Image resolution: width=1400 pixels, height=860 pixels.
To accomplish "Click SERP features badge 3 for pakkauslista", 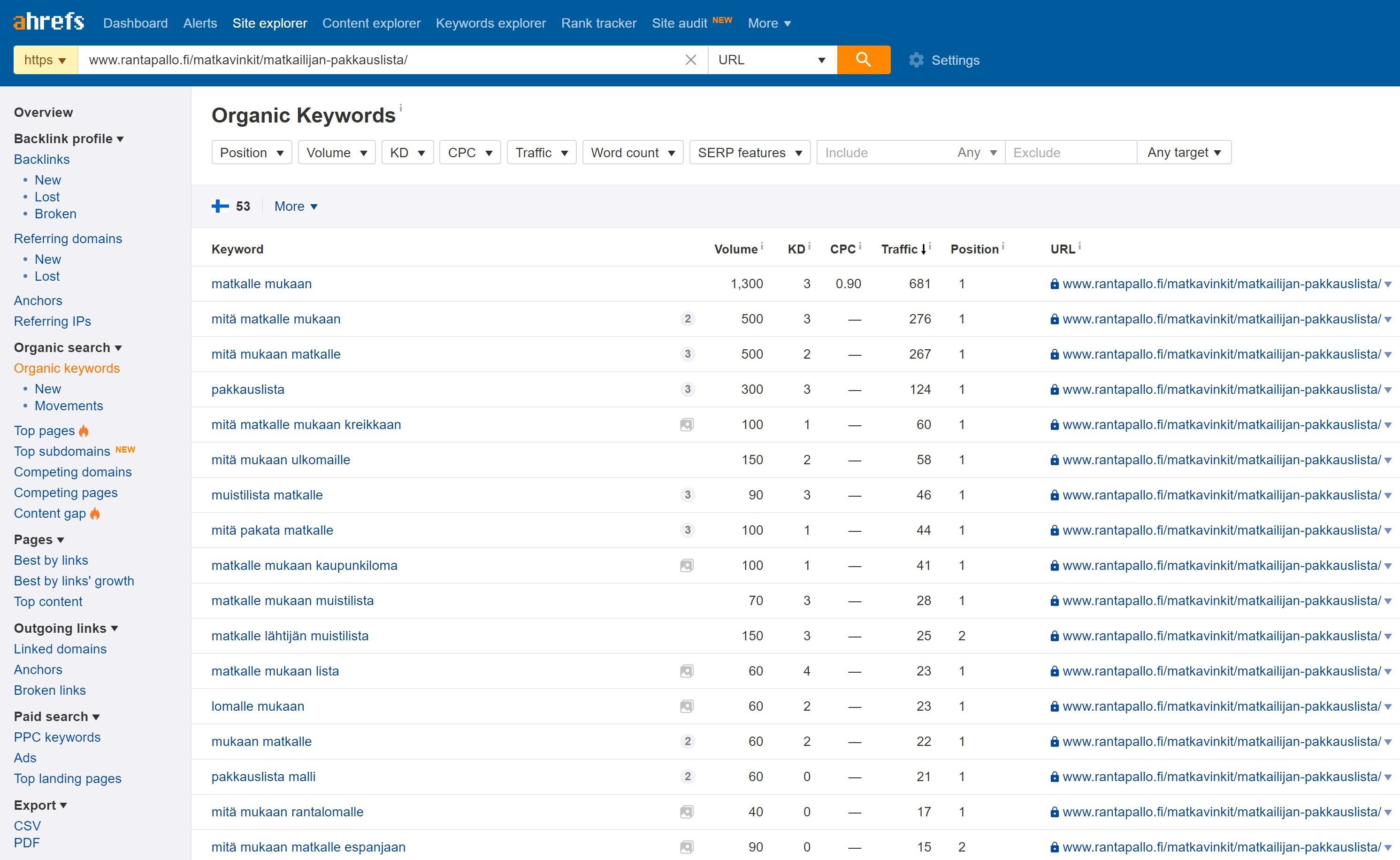I will click(688, 390).
